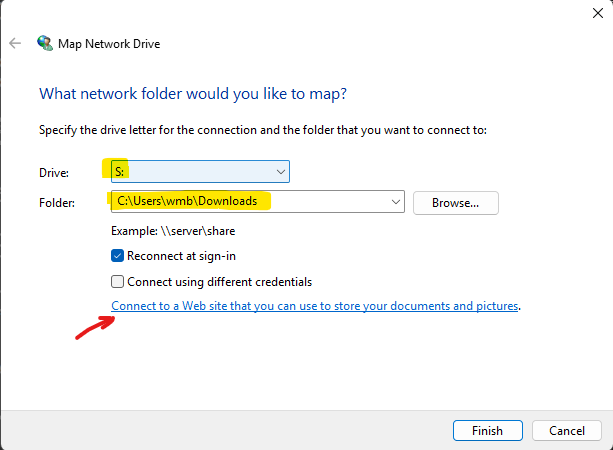The image size is (613, 450).
Task: Open the Connect to a Web site link
Action: [315, 306]
